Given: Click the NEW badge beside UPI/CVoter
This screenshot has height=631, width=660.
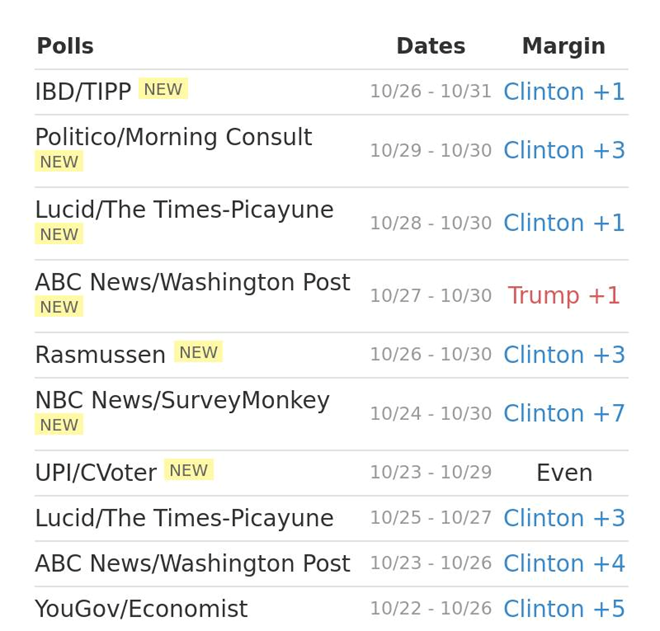Looking at the screenshot, I should [188, 471].
